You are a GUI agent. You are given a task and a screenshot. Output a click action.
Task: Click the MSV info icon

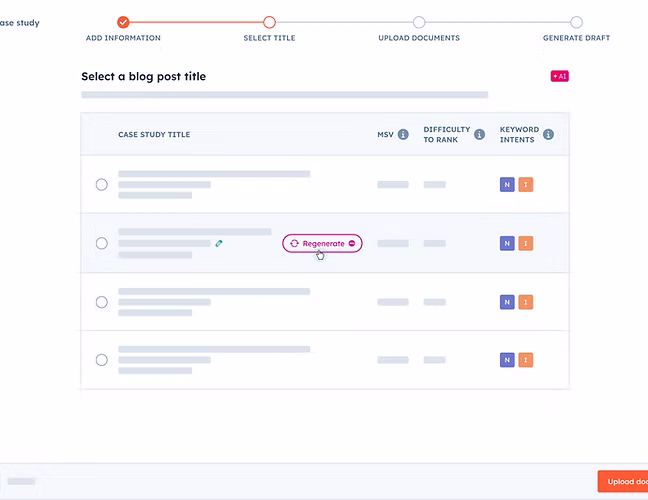coord(403,134)
